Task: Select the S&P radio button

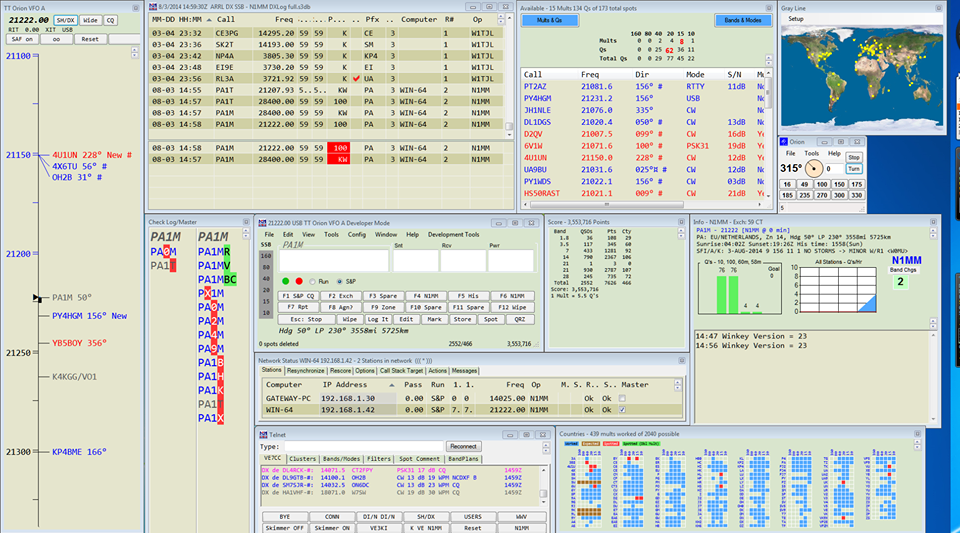Action: point(338,282)
